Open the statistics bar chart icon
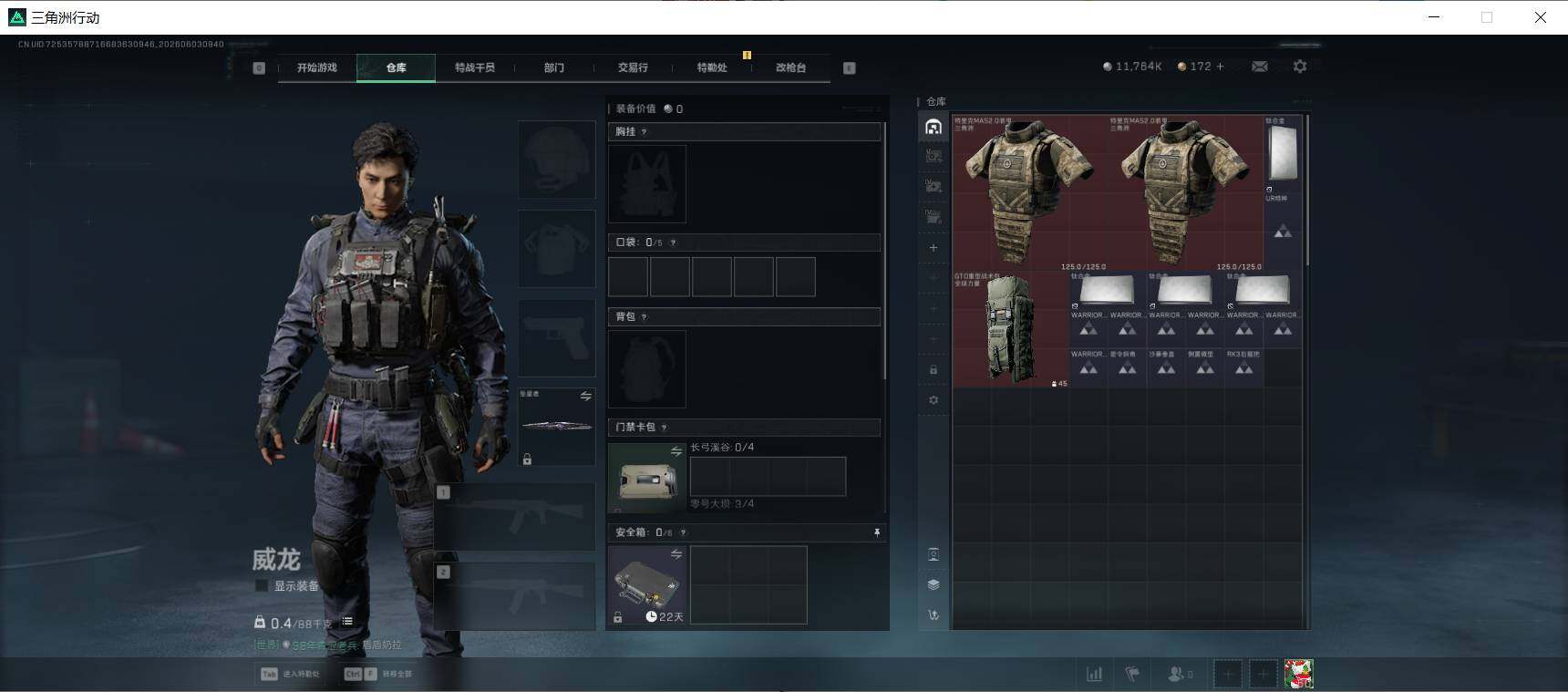 1094,674
